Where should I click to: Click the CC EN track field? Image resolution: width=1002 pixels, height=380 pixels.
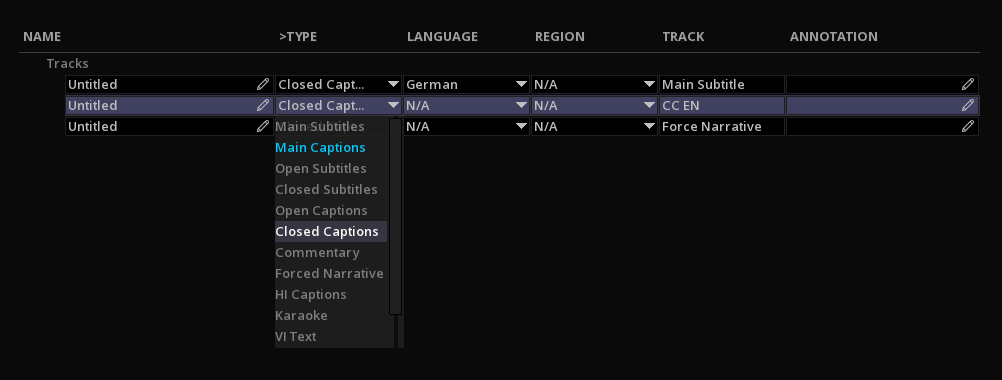pos(721,105)
